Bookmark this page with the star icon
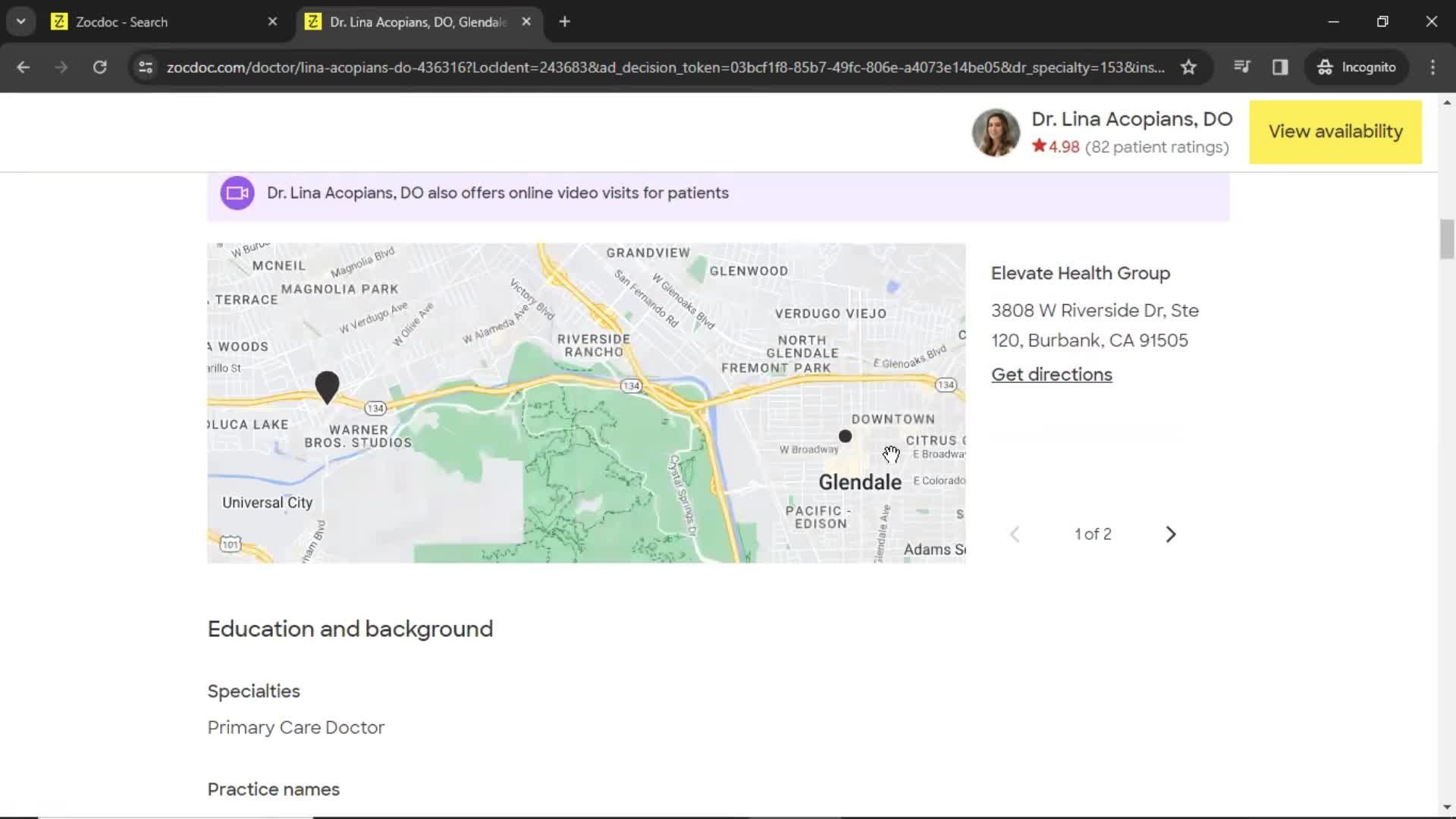This screenshot has width=1456, height=819. pyautogui.click(x=1188, y=67)
